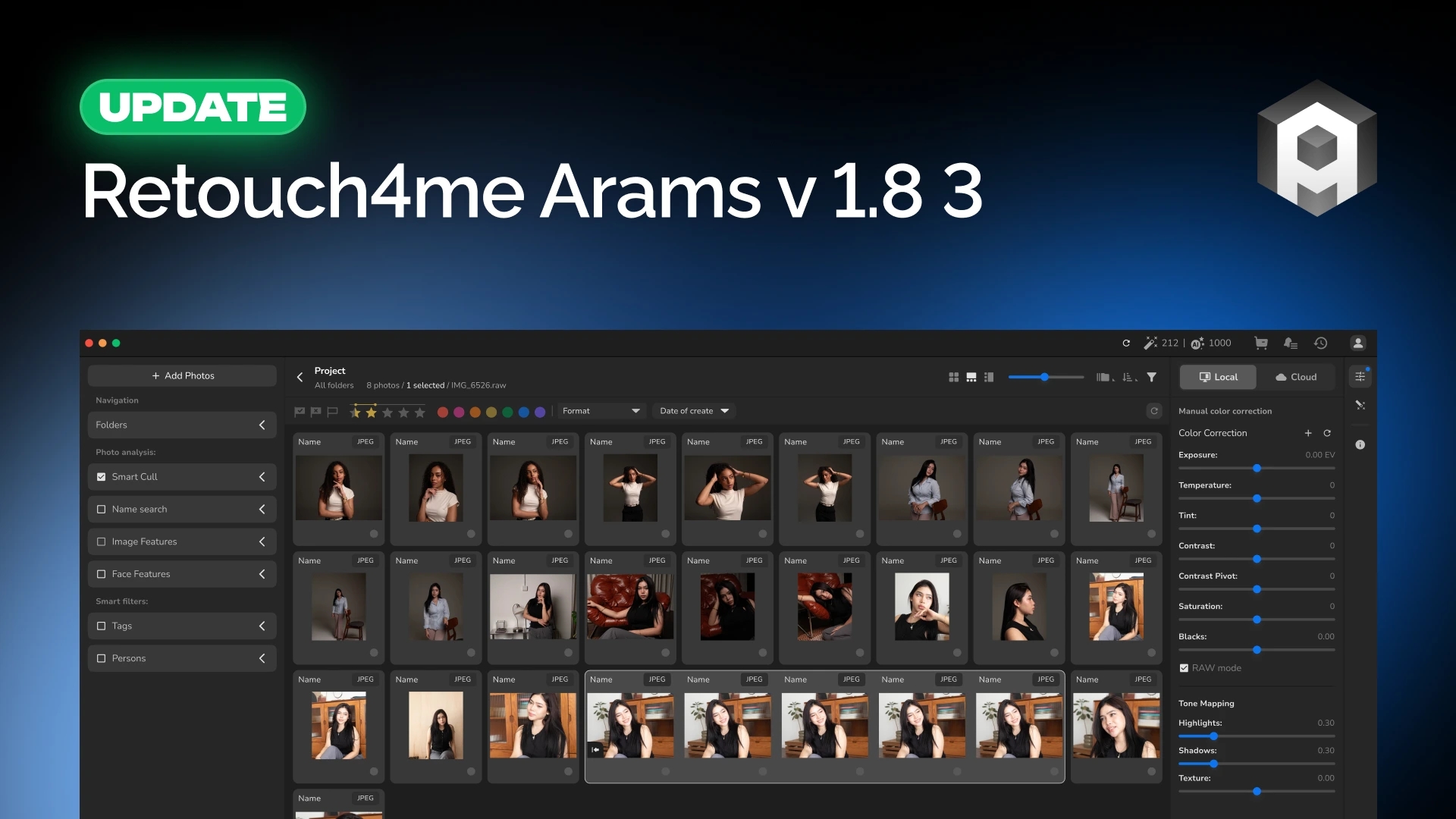Click the Temperature slider handle
The width and height of the screenshot is (1456, 819).
point(1257,499)
